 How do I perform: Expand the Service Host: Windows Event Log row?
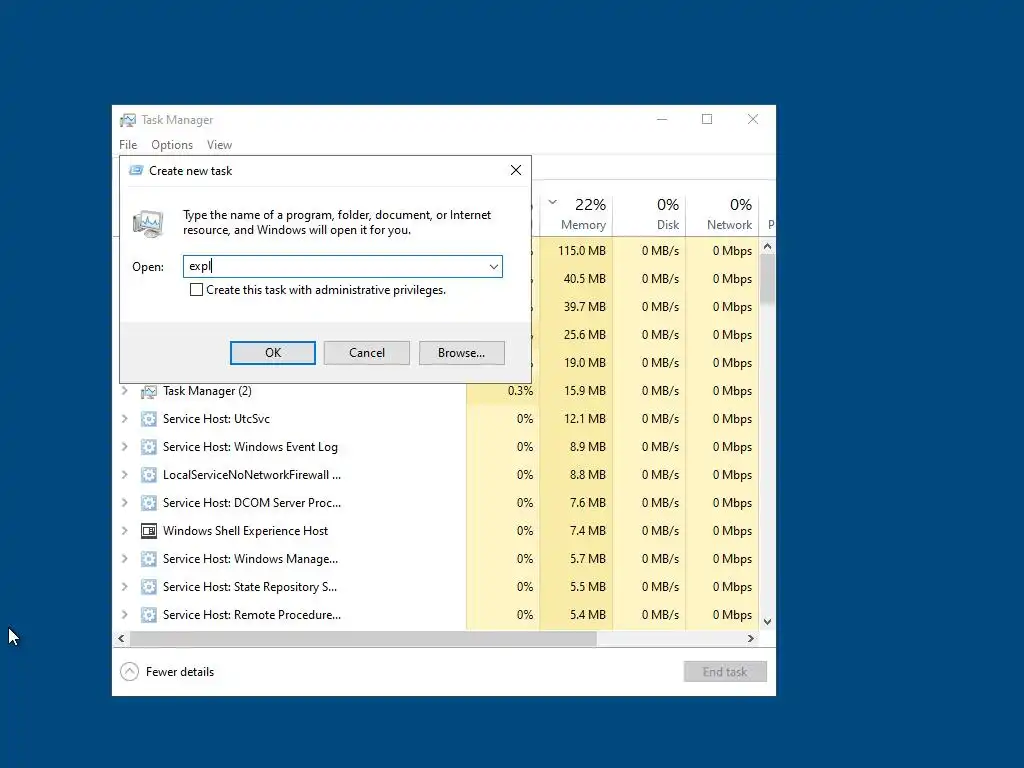(x=125, y=447)
